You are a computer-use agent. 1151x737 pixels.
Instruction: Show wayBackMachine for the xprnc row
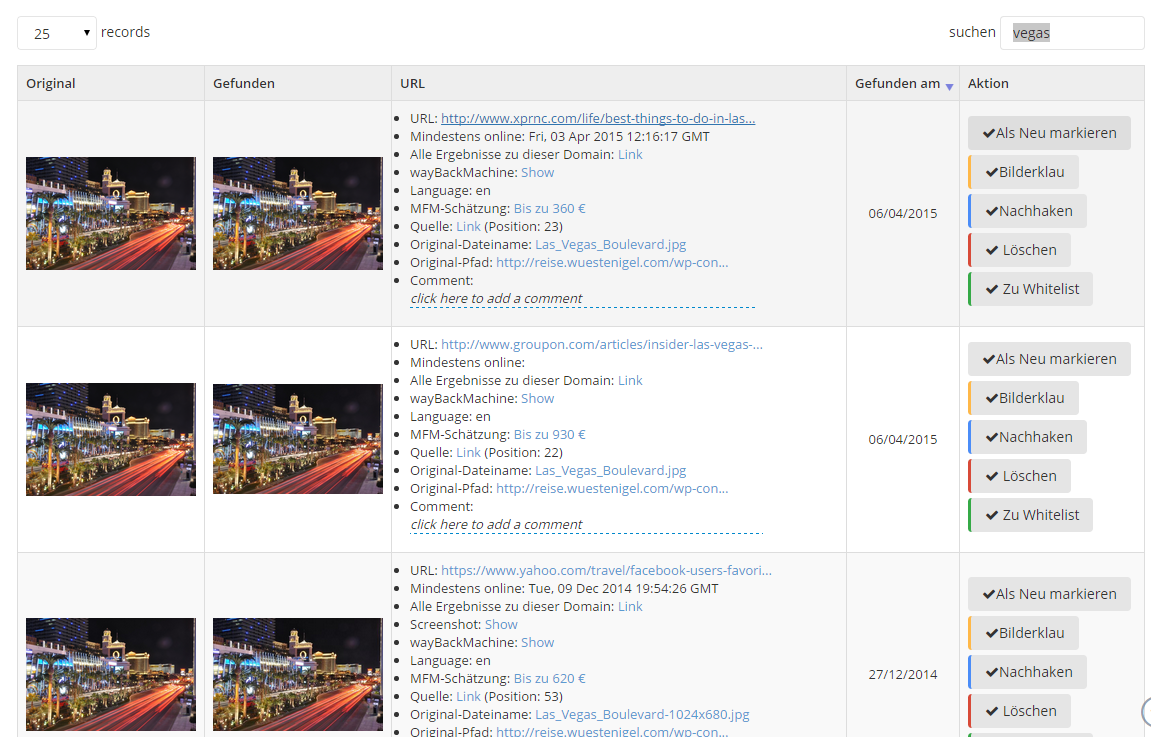[537, 173]
